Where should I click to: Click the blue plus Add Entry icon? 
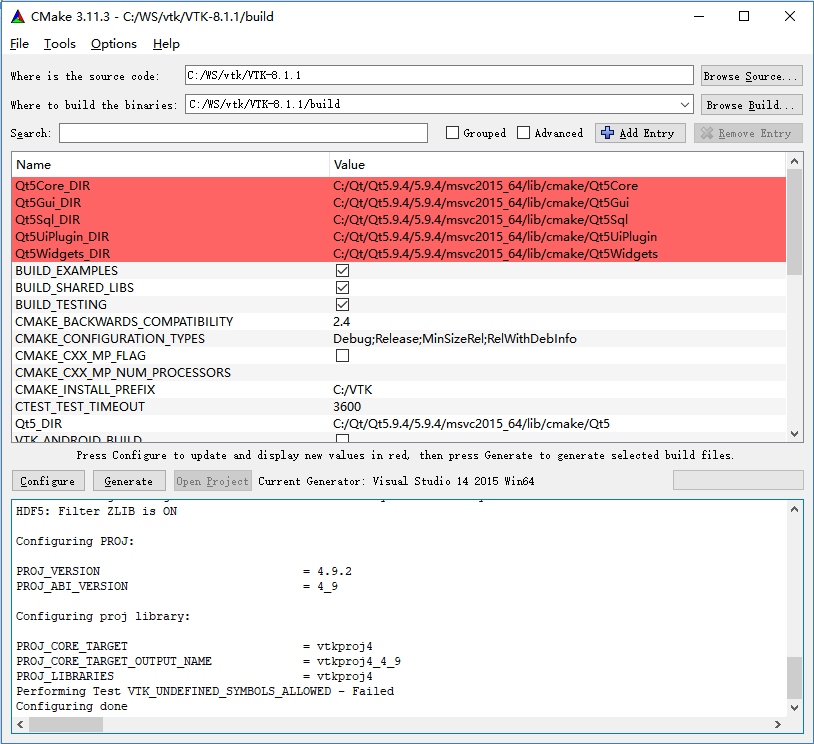(607, 133)
